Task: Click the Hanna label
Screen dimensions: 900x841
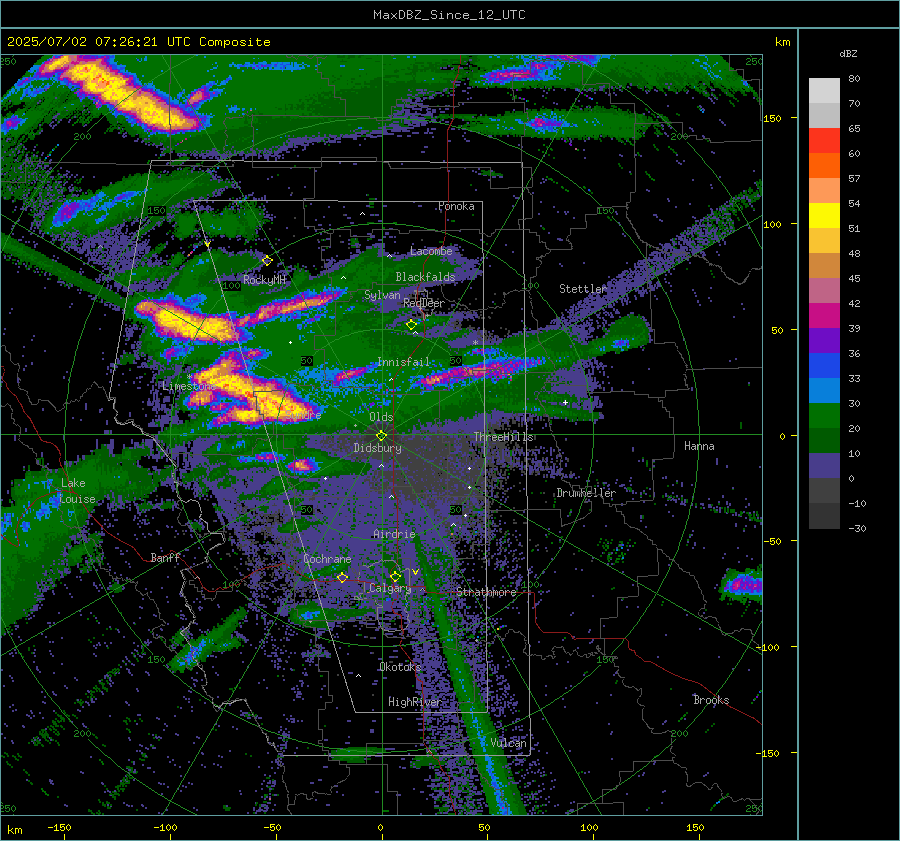Action: pos(699,446)
